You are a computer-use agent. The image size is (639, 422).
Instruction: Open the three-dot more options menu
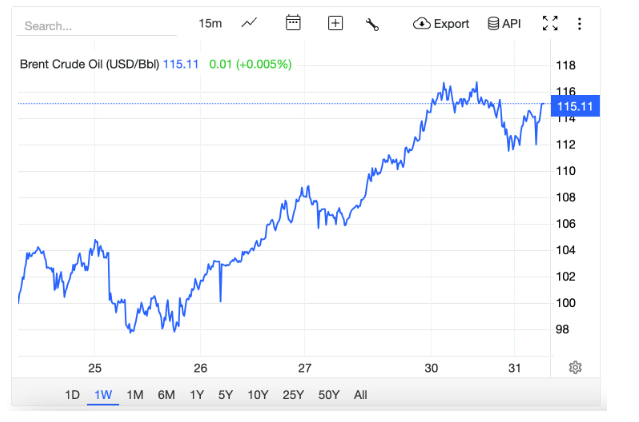[580, 23]
